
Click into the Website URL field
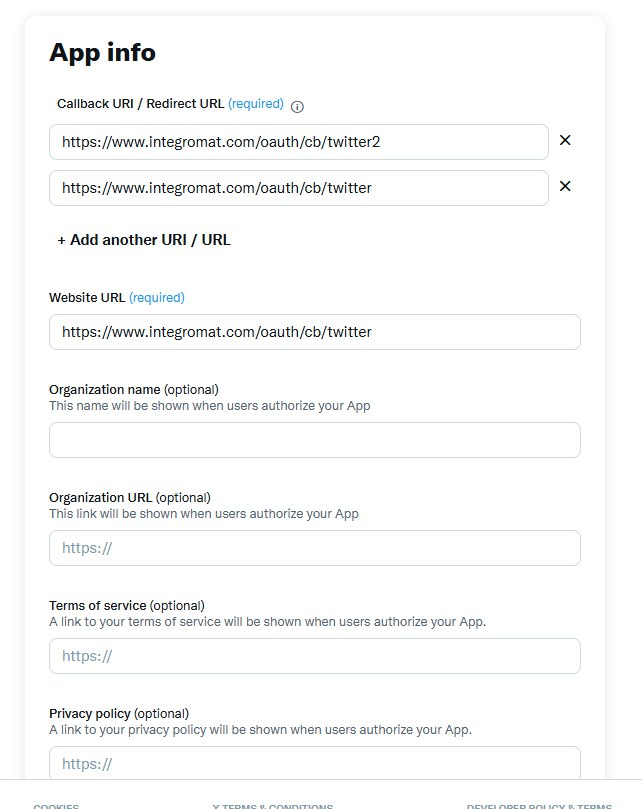tap(314, 332)
